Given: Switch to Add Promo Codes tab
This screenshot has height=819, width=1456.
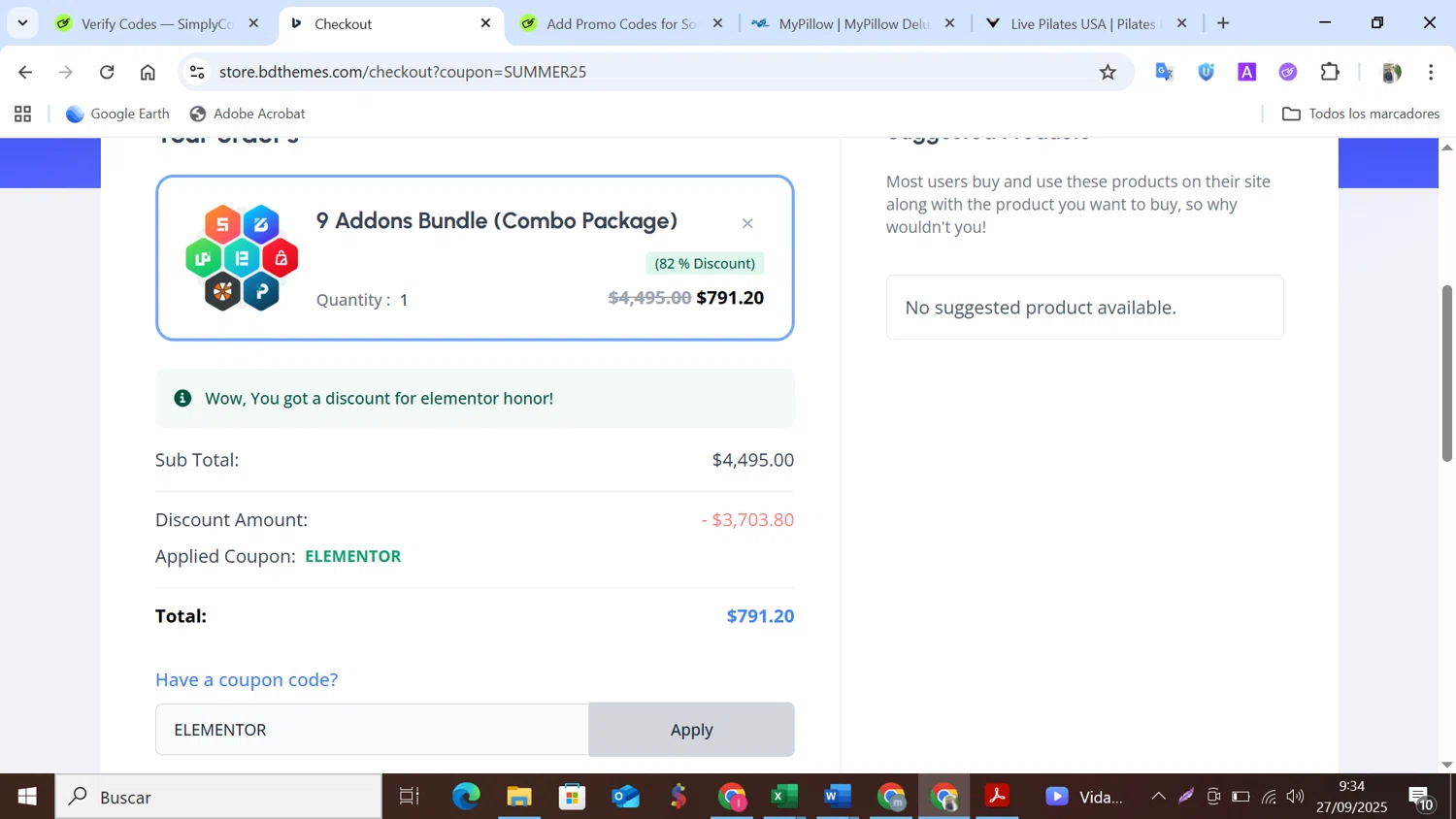Looking at the screenshot, I should click(x=621, y=23).
